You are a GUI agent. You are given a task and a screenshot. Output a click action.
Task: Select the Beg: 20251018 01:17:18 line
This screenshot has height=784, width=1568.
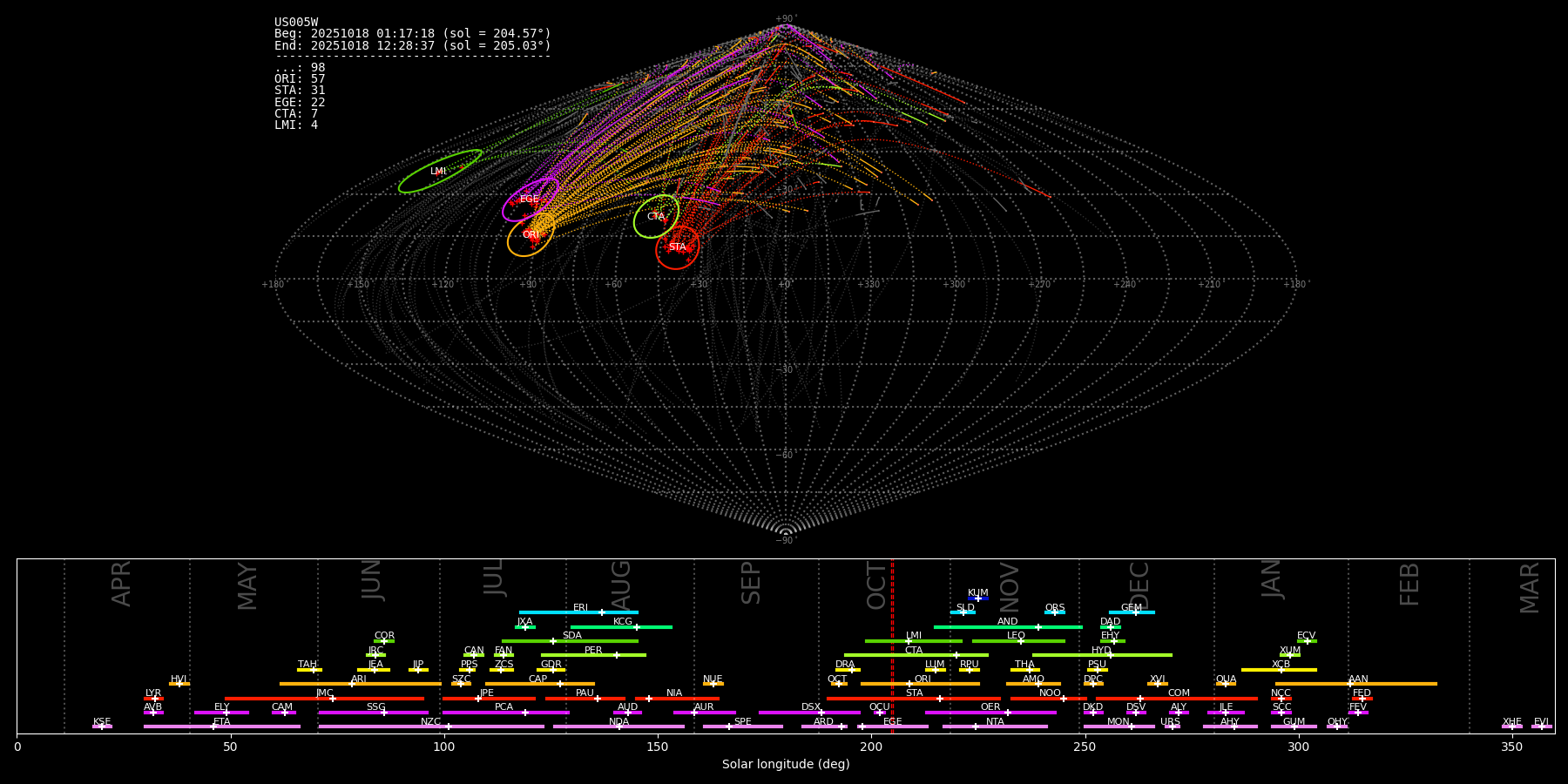coord(413,34)
